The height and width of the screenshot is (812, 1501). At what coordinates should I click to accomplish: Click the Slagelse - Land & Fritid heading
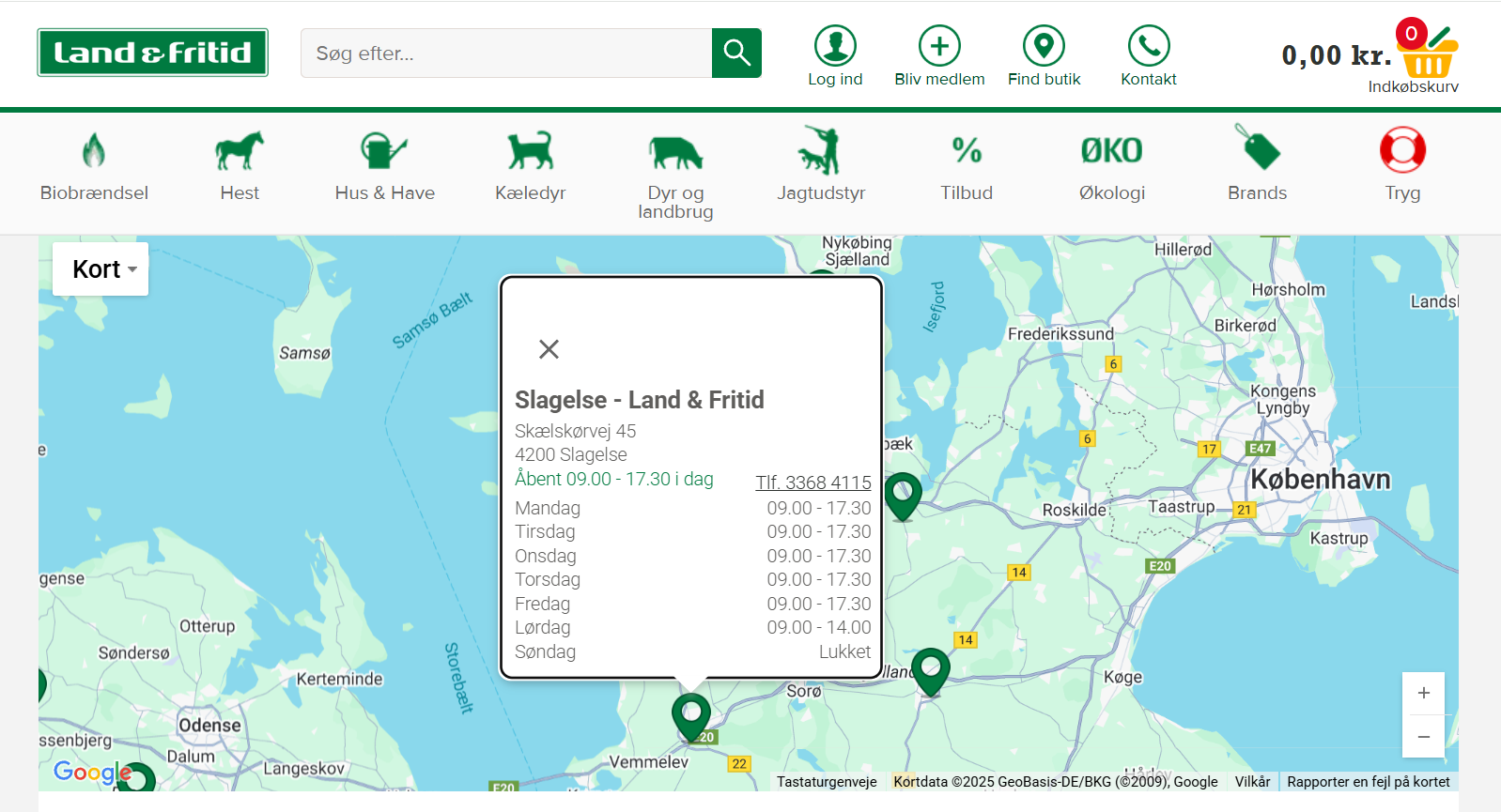(x=640, y=400)
